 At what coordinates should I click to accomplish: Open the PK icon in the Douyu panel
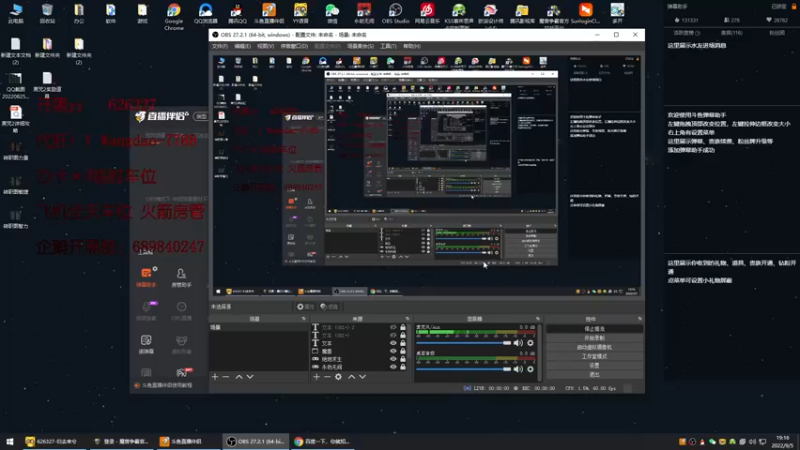[x=182, y=372]
